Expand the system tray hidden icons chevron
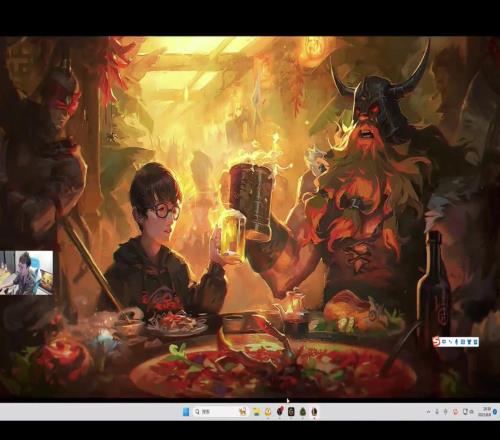Viewport: 500px width, 440px height. point(429,412)
